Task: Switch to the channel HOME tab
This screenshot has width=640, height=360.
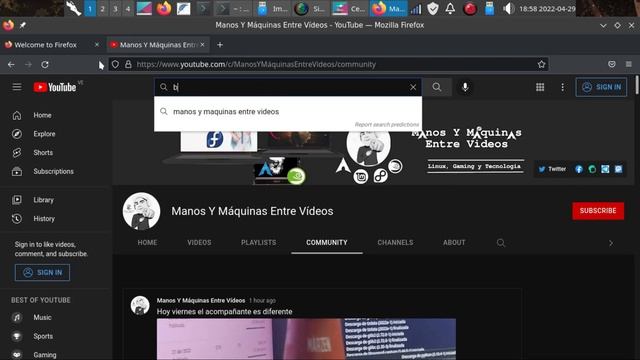Action: pos(147,242)
